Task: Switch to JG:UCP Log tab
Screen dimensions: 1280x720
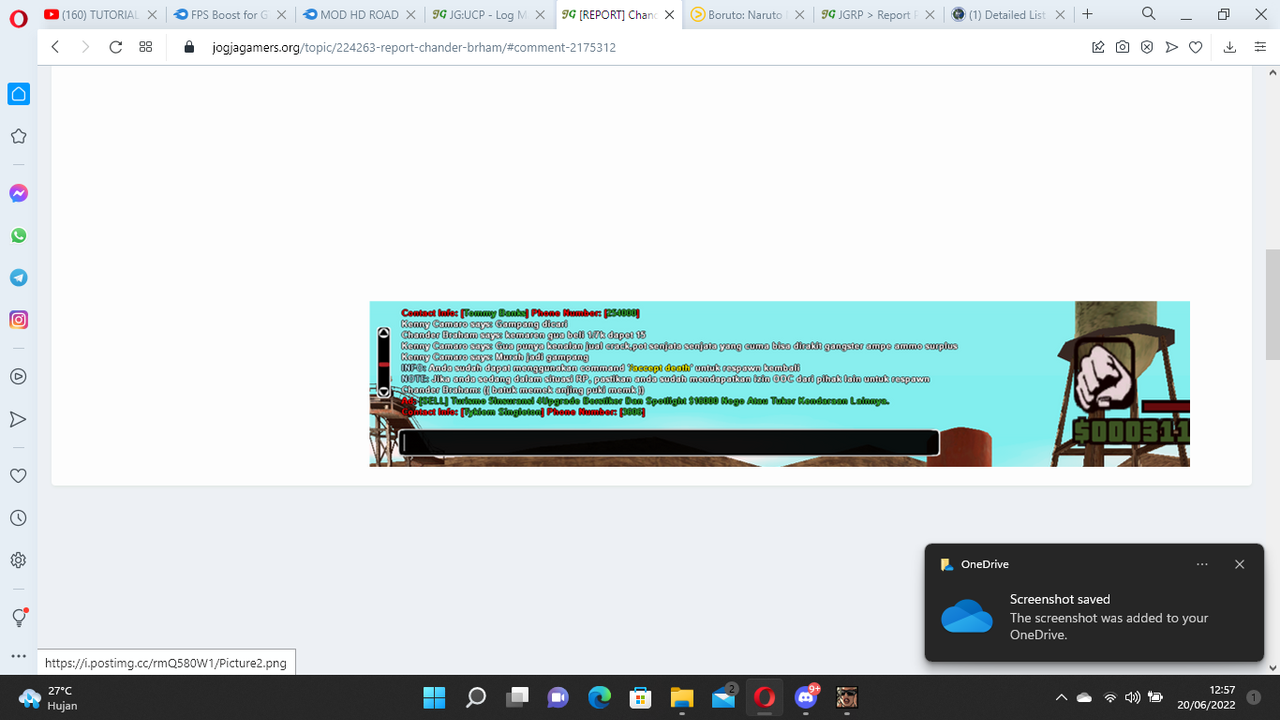Action: tap(479, 15)
